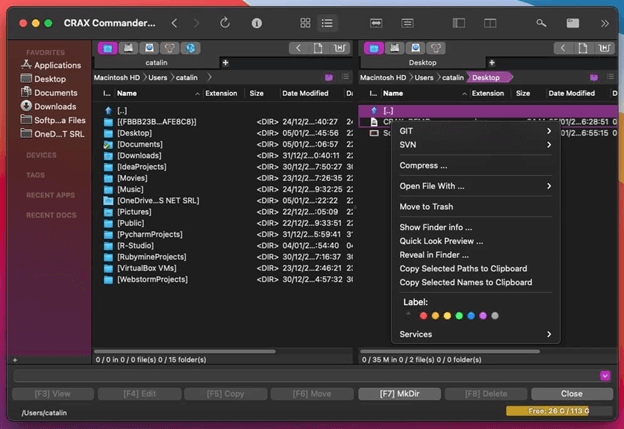
Task: Apply the red label color
Action: [x=423, y=316]
